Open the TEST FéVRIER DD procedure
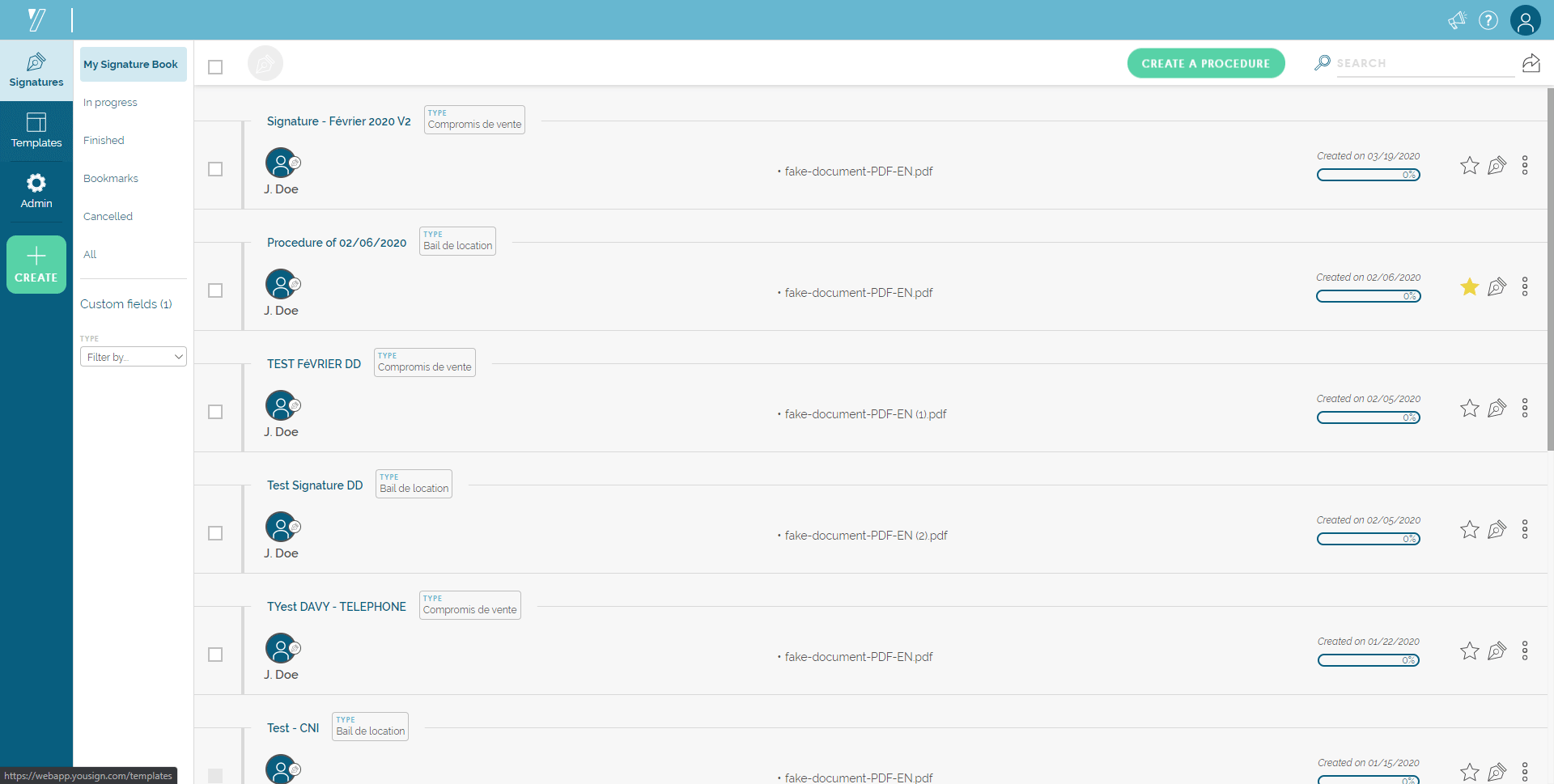This screenshot has height=784, width=1554. click(x=314, y=364)
